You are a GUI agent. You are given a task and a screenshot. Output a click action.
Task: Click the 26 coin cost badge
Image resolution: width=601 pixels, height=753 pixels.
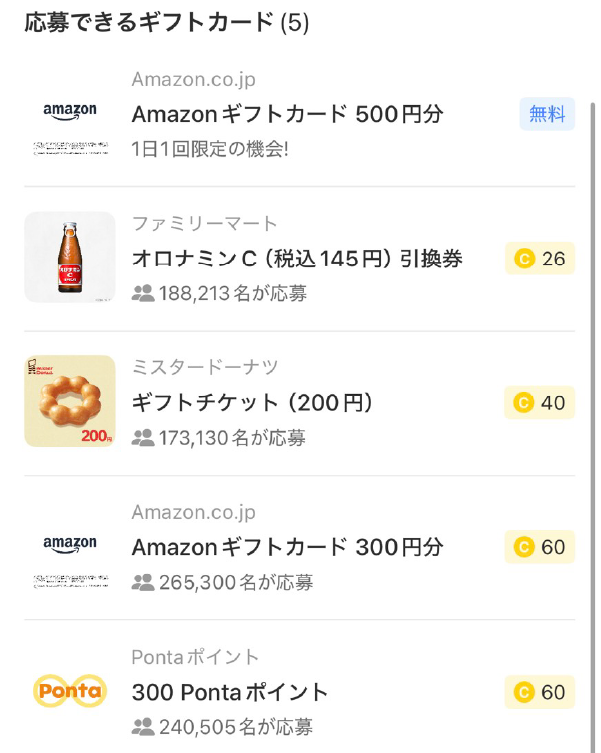pyautogui.click(x=540, y=259)
